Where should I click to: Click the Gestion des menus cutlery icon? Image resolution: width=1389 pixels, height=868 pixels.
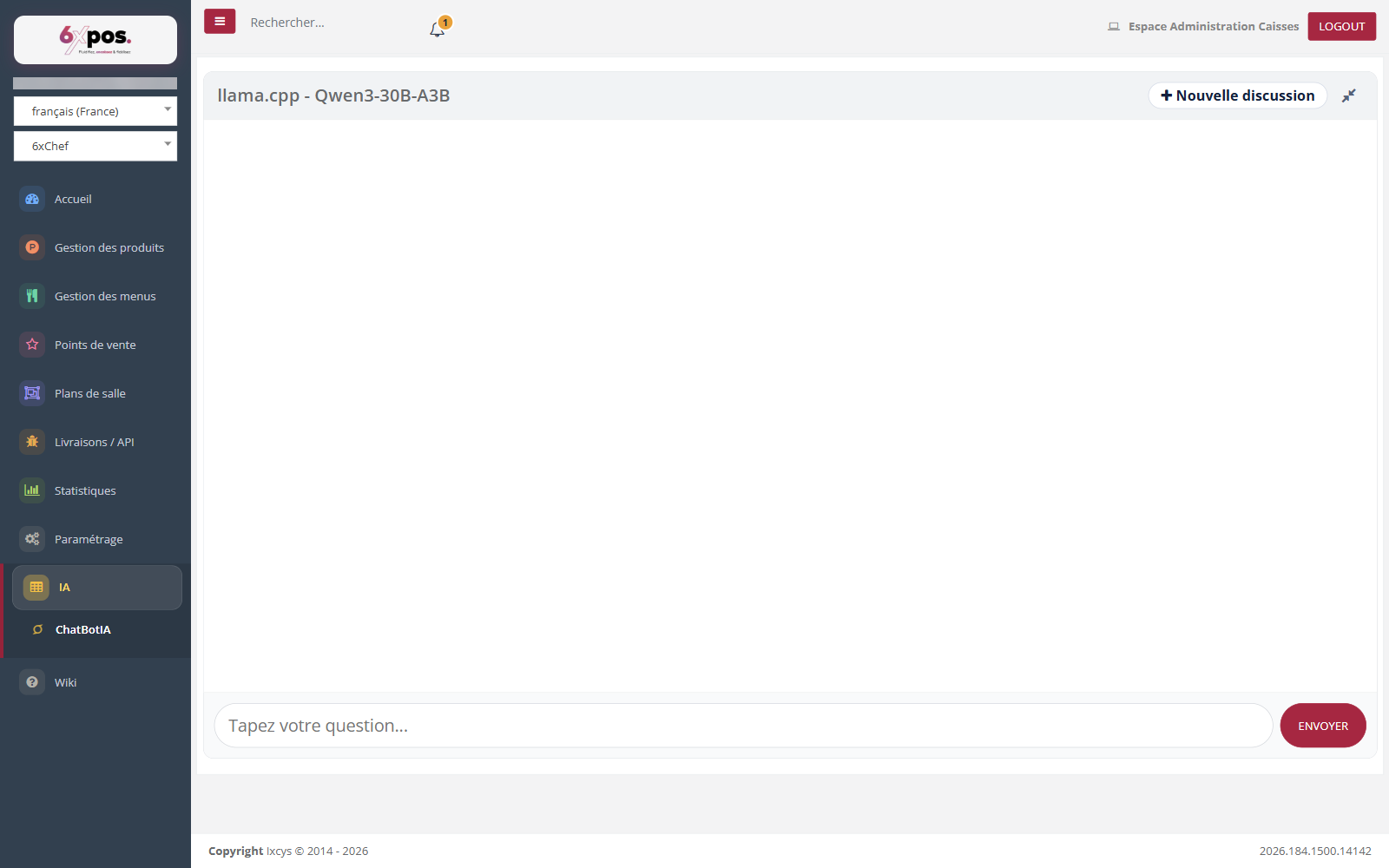pos(32,296)
